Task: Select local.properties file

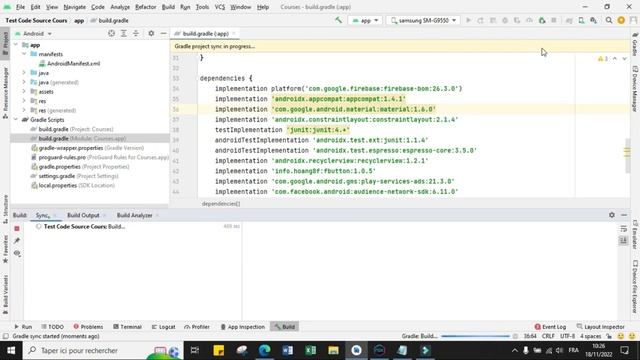Action: pos(73,185)
